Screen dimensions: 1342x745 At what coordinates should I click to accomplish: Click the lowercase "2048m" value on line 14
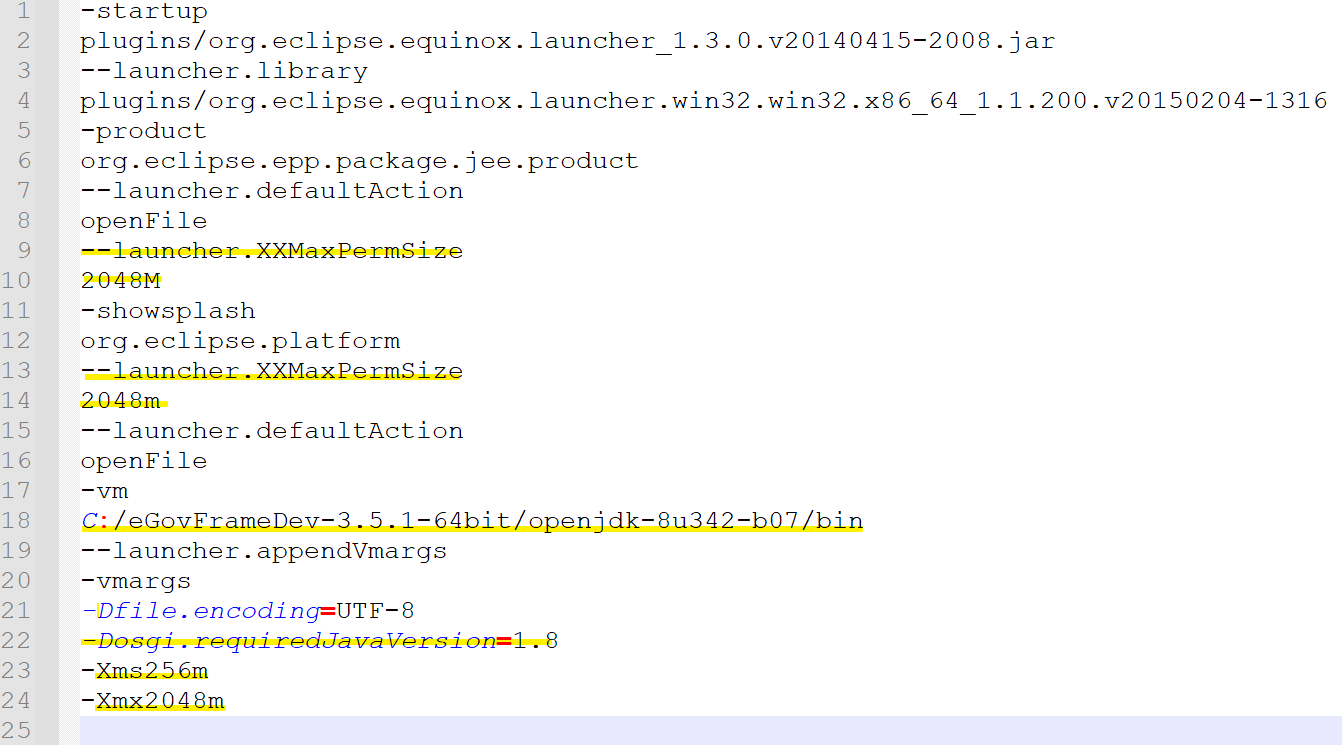[121, 401]
